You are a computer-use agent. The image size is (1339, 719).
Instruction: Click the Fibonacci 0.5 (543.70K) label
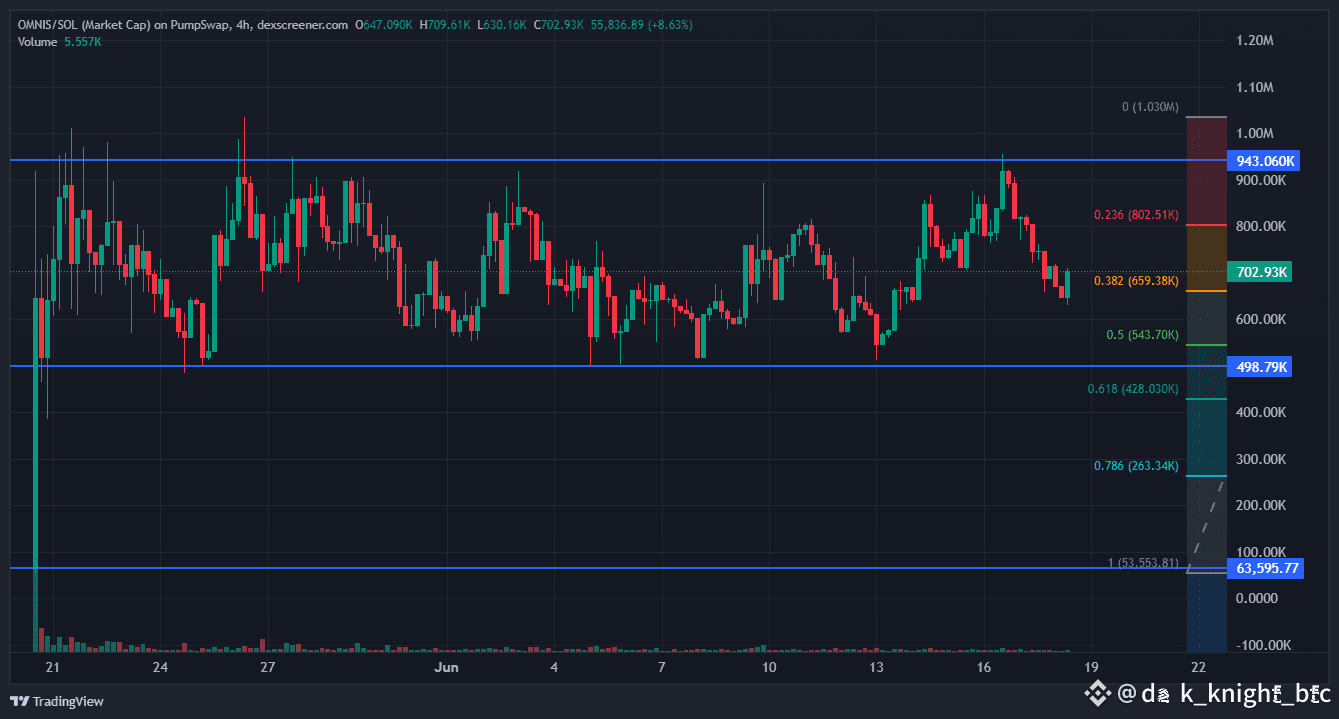tap(1143, 335)
